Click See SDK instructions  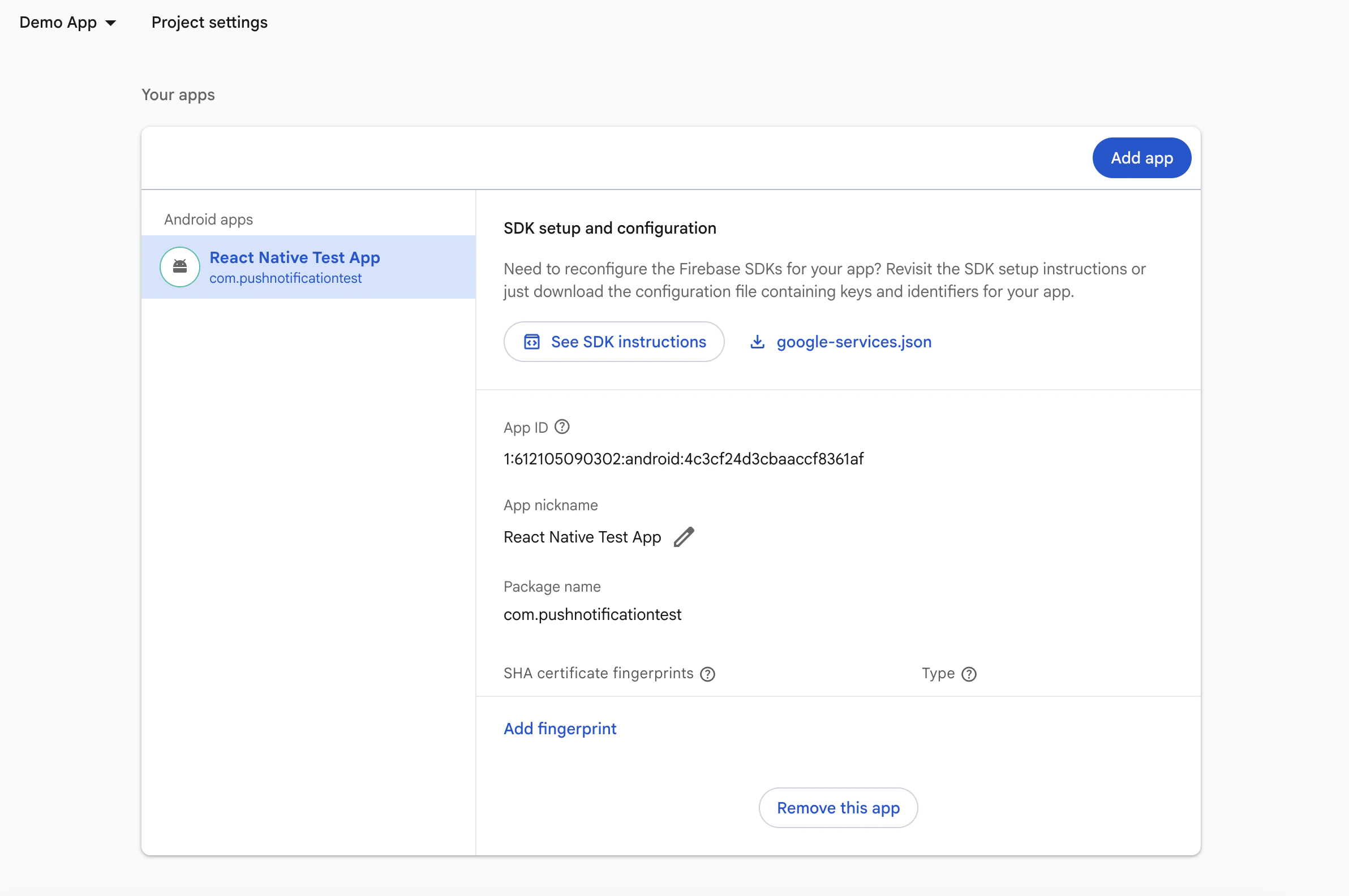coord(613,341)
